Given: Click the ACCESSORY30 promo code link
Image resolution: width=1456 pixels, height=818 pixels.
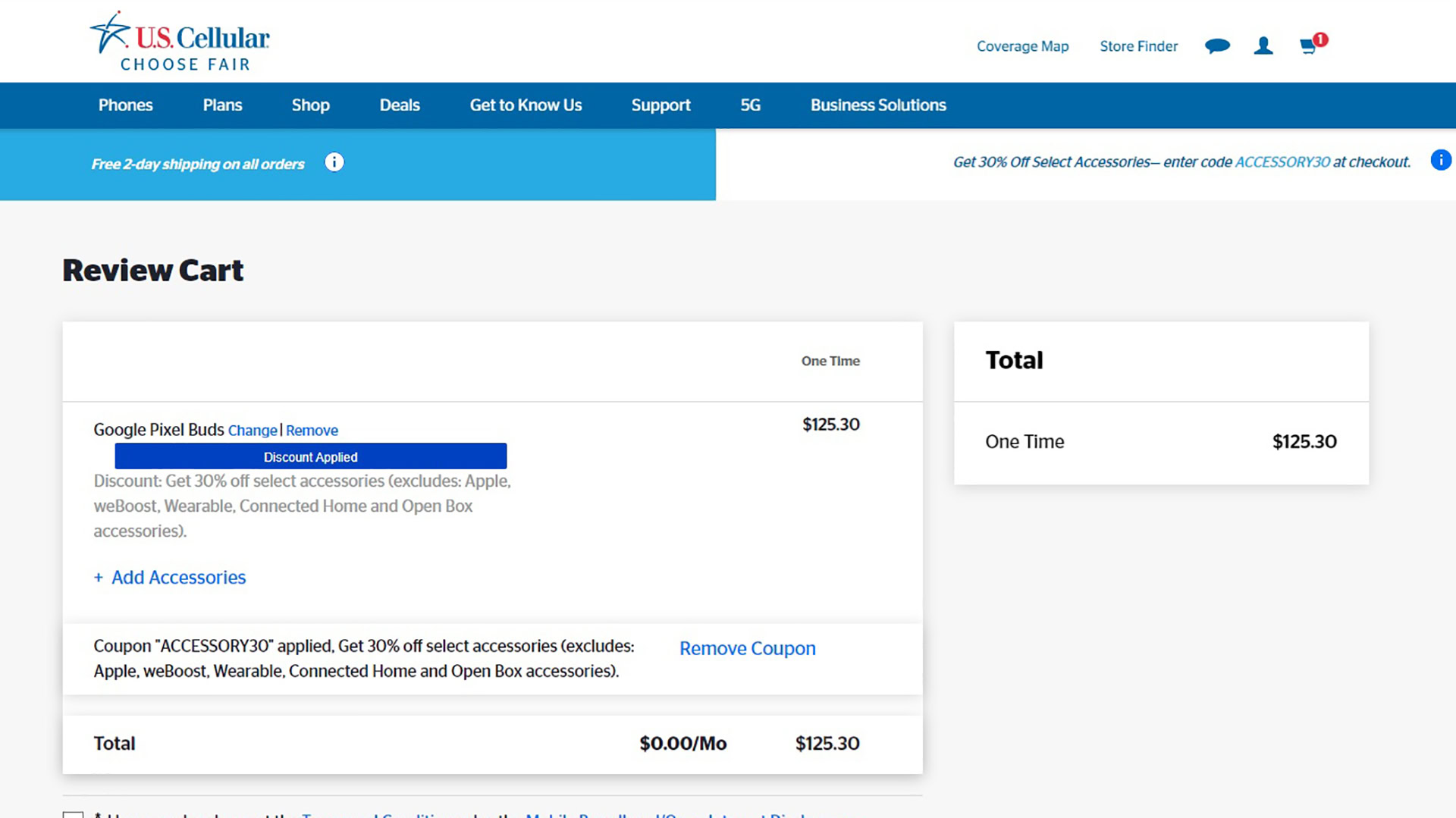Looking at the screenshot, I should coord(1282,162).
